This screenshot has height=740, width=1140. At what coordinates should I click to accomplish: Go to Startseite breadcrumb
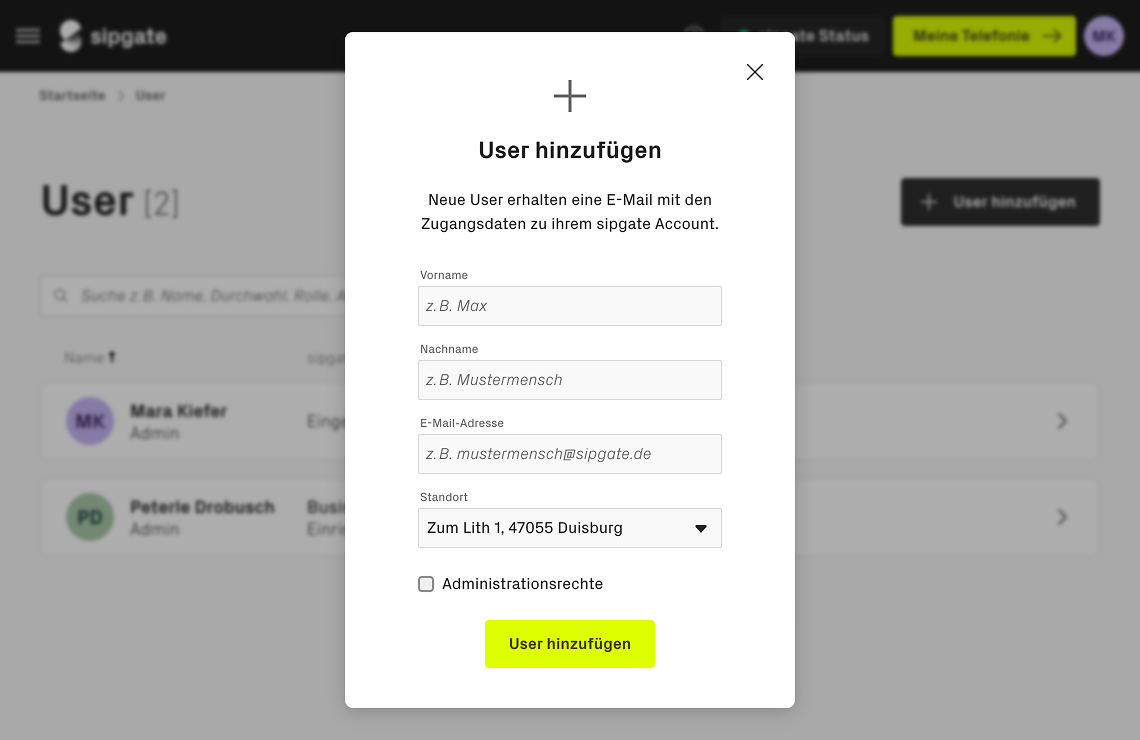tap(72, 95)
